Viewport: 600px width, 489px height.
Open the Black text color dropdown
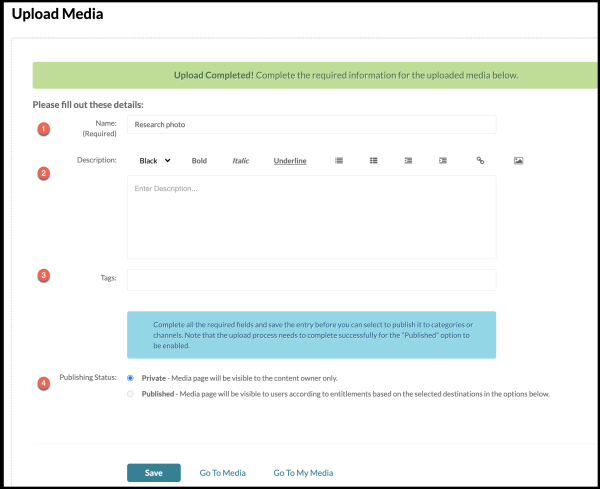click(x=155, y=161)
